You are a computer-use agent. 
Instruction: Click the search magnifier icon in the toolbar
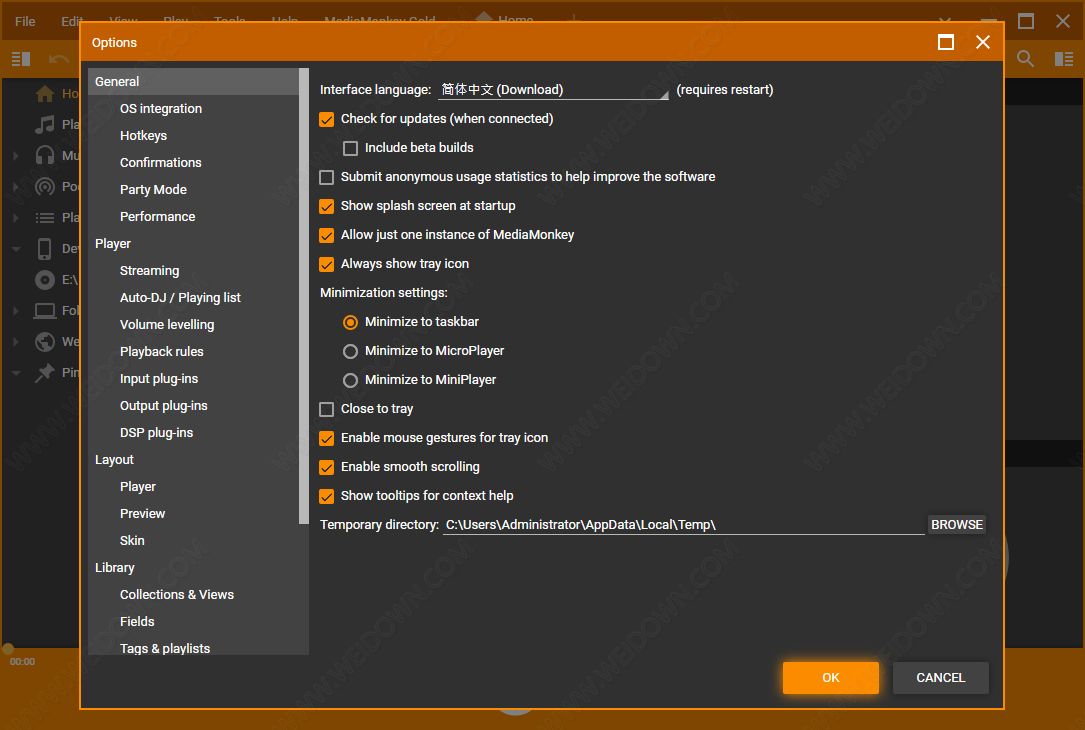[x=1025, y=59]
